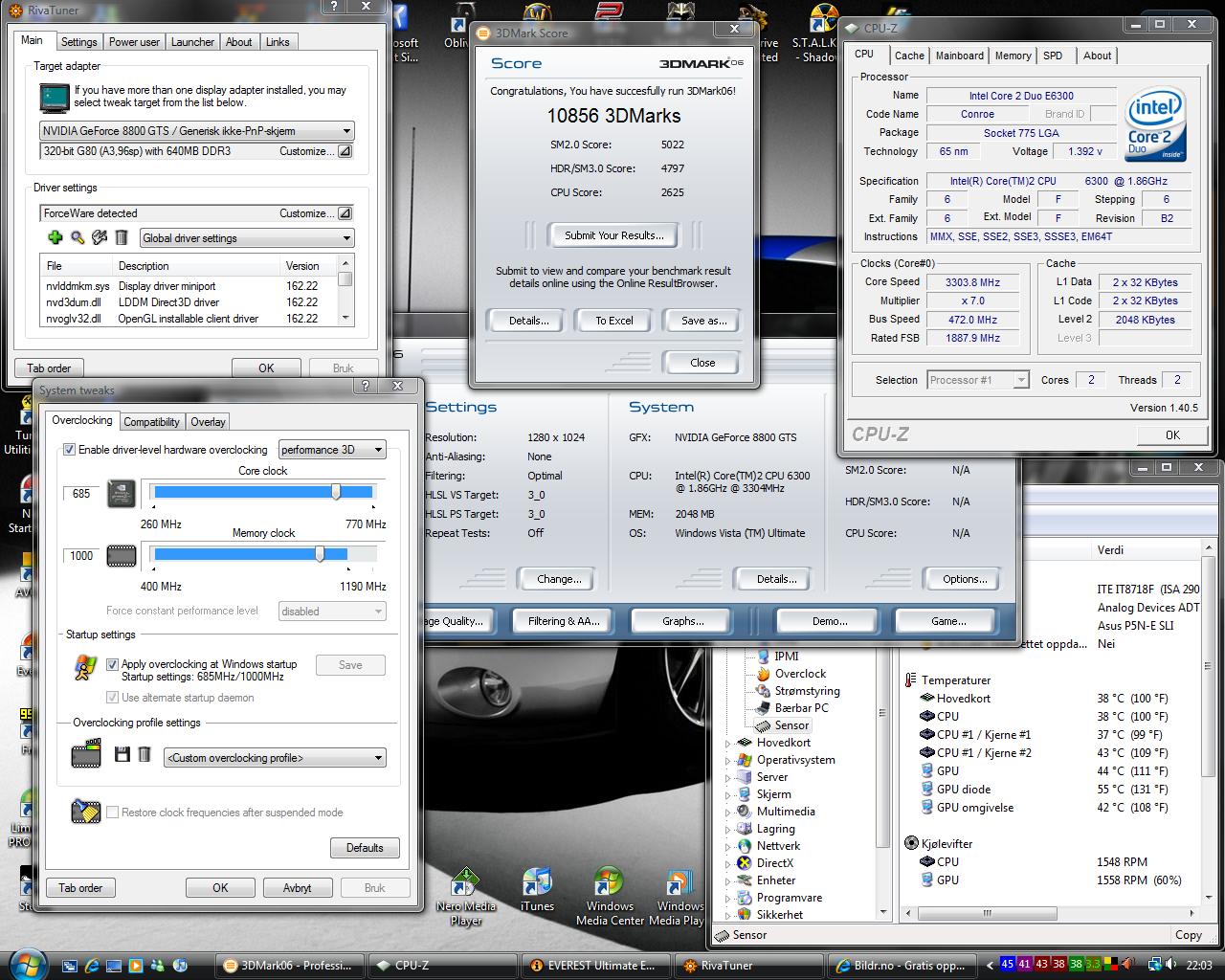
Task: Select the Sensor tree item in EVEREST
Action: point(791,725)
